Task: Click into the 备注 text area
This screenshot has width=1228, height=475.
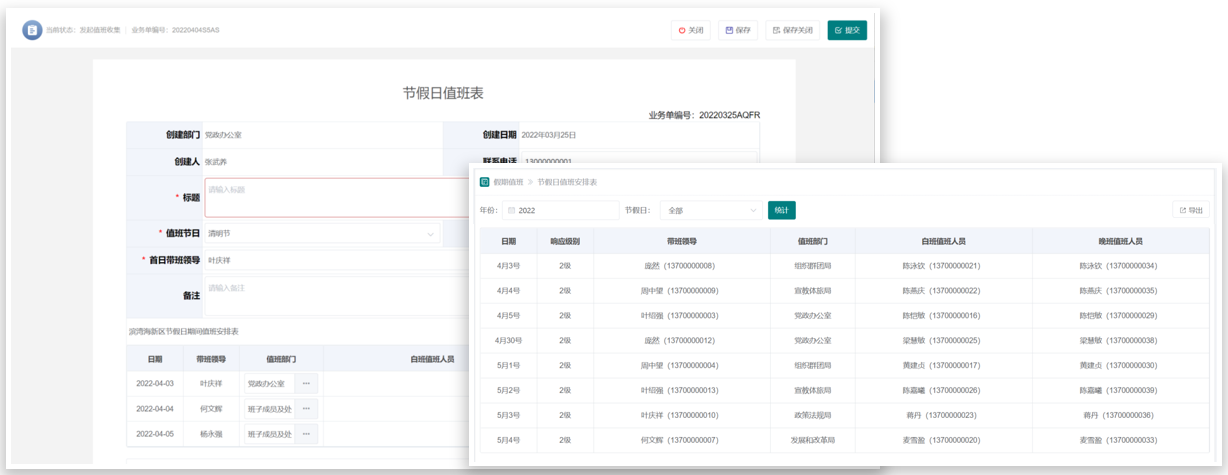Action: click(x=335, y=296)
